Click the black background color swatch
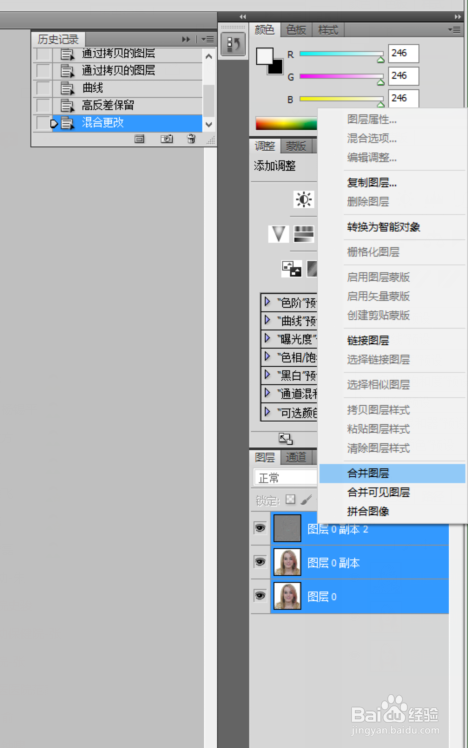The height and width of the screenshot is (748, 468). (x=277, y=68)
